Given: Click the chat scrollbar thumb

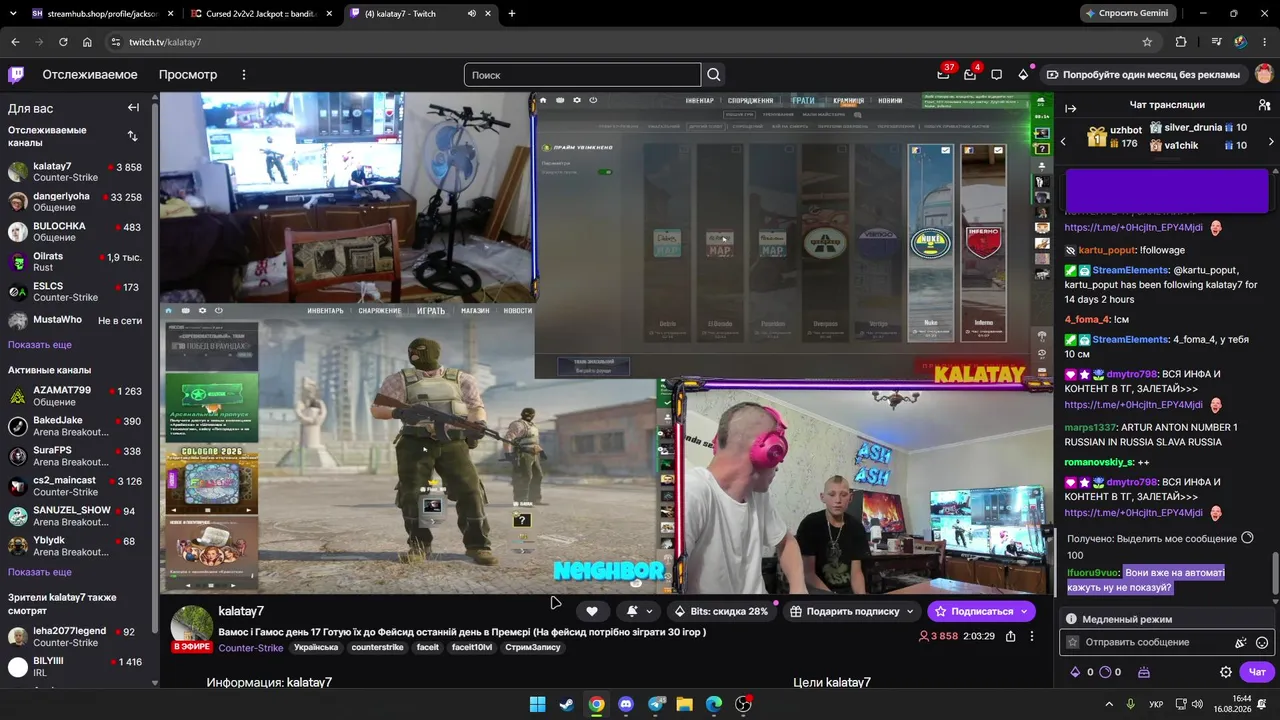Looking at the screenshot, I should (x=1274, y=574).
